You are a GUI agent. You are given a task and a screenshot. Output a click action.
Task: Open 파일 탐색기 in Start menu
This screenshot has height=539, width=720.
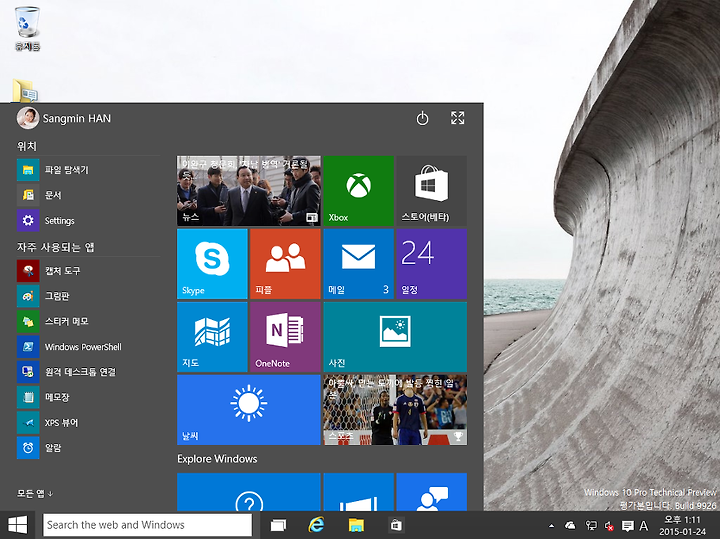click(x=88, y=170)
